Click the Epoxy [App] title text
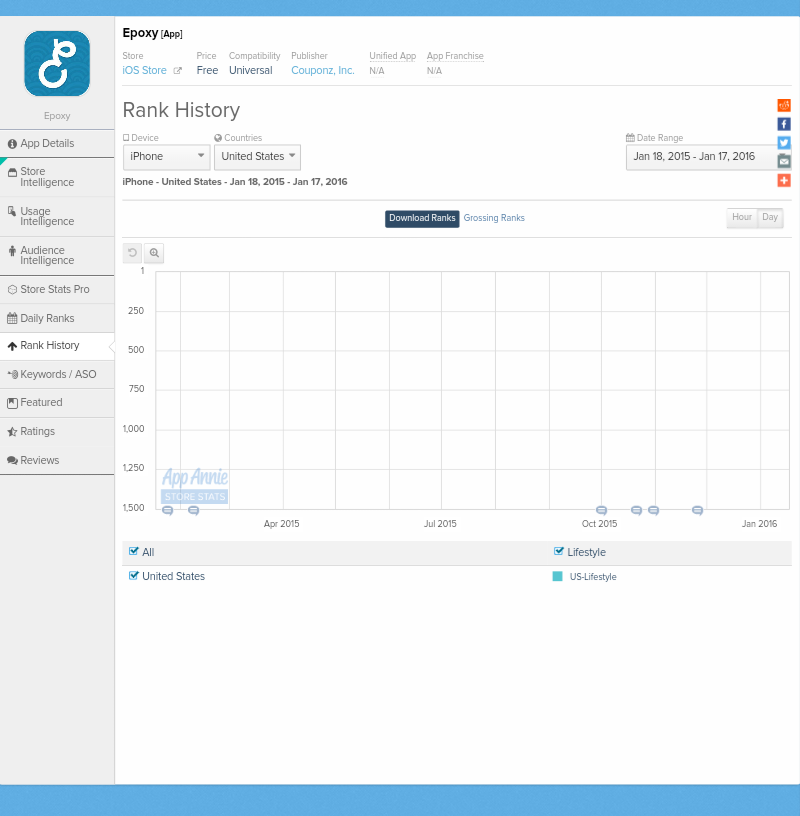This screenshot has height=816, width=800. pos(153,33)
